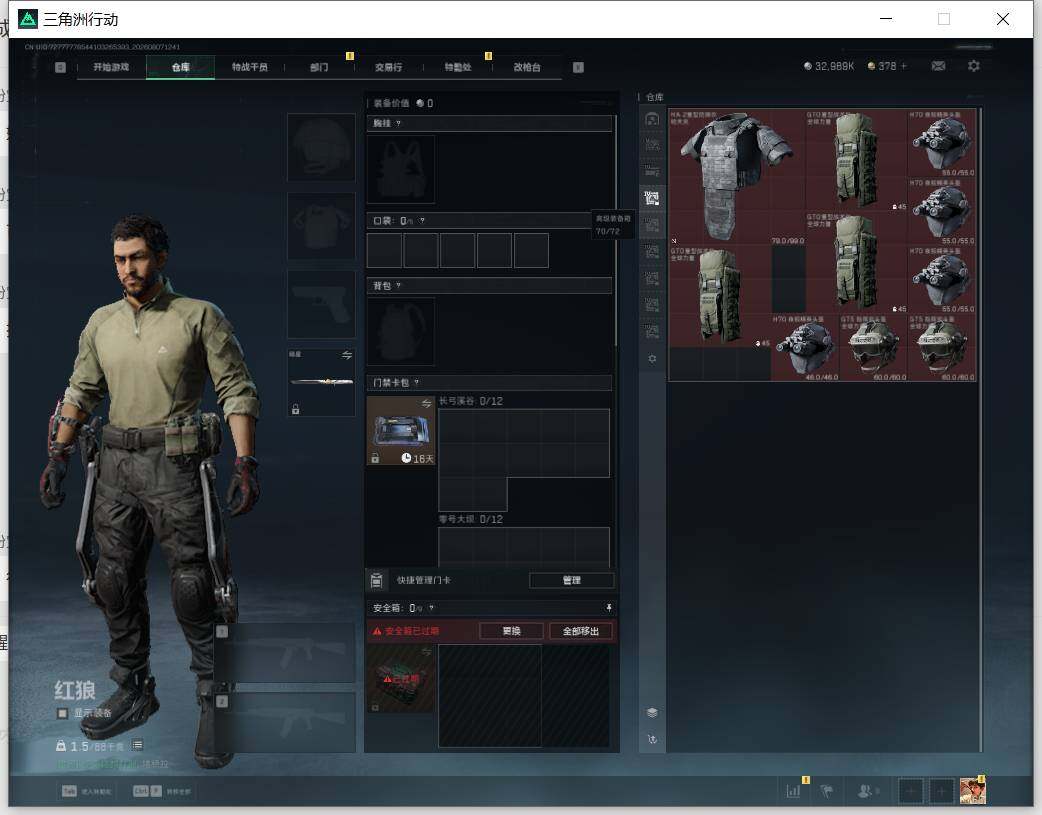Select the first empty pocket slot

tap(384, 250)
